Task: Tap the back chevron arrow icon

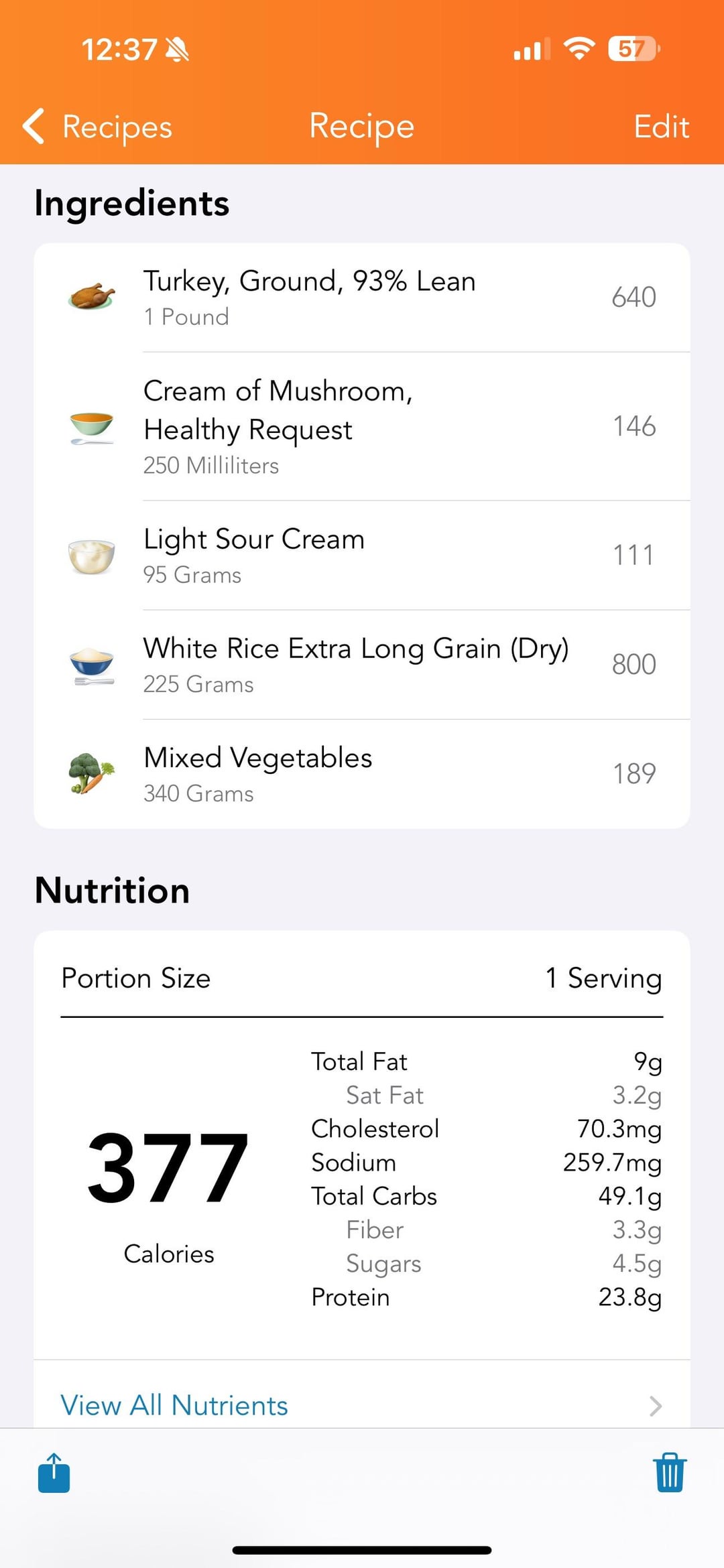Action: click(x=34, y=126)
